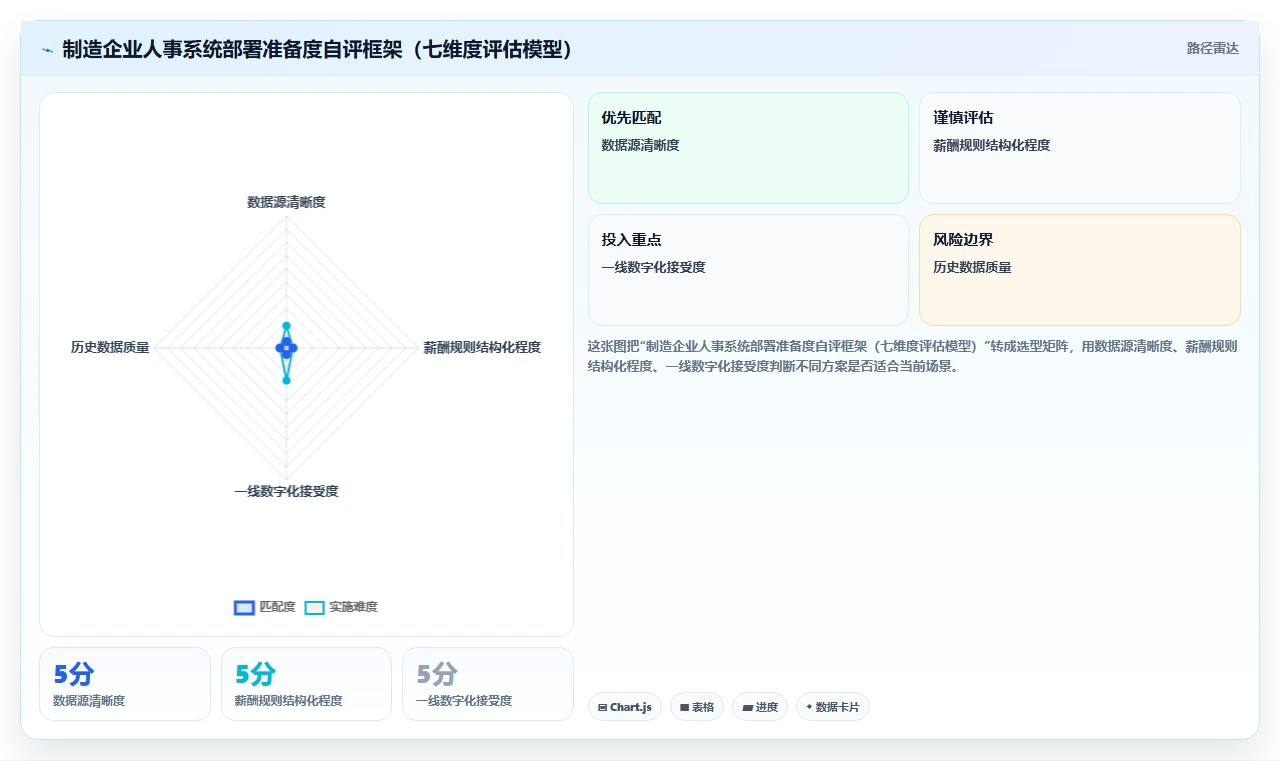Select the 表格 tag label

[703, 707]
